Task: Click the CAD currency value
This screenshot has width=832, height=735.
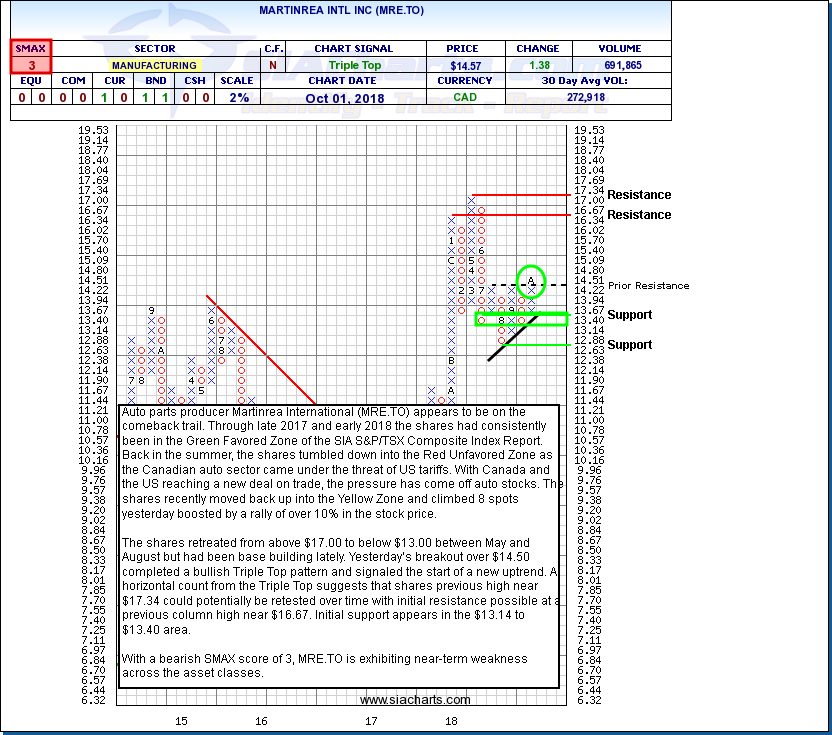Action: 462,98
